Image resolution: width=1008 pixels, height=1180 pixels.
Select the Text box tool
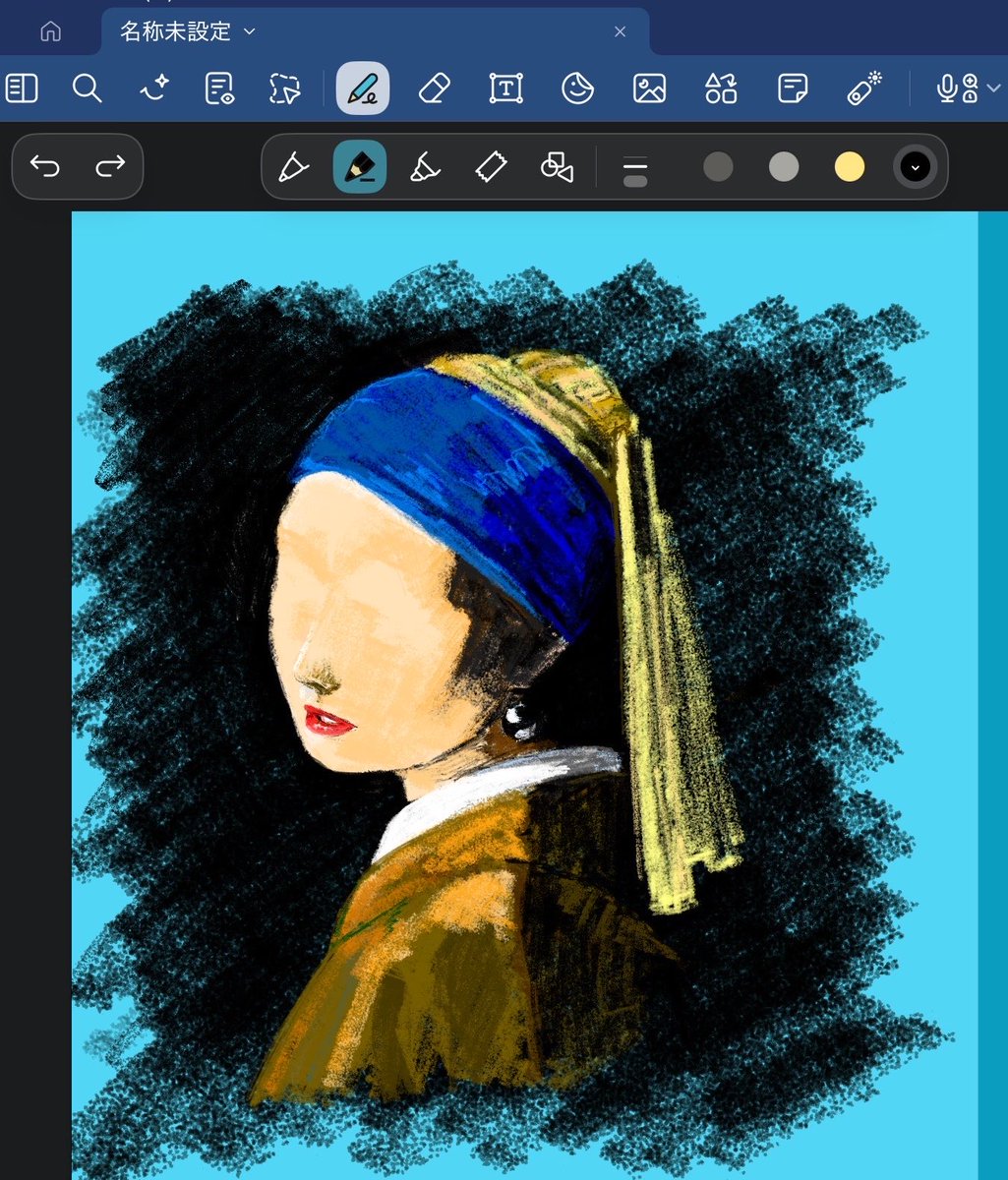point(505,88)
